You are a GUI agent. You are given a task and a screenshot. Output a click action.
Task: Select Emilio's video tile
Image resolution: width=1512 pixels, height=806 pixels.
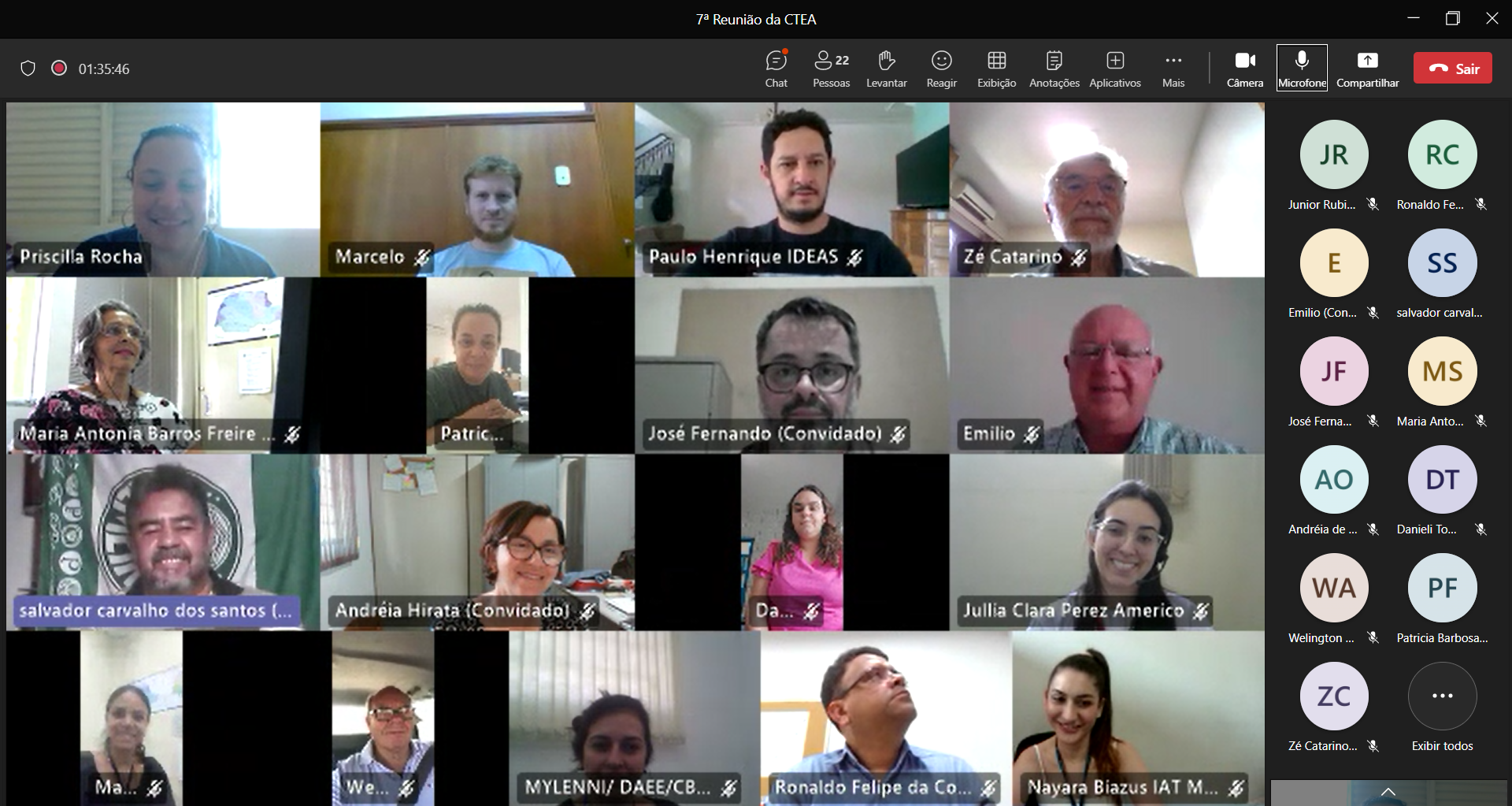(1107, 366)
